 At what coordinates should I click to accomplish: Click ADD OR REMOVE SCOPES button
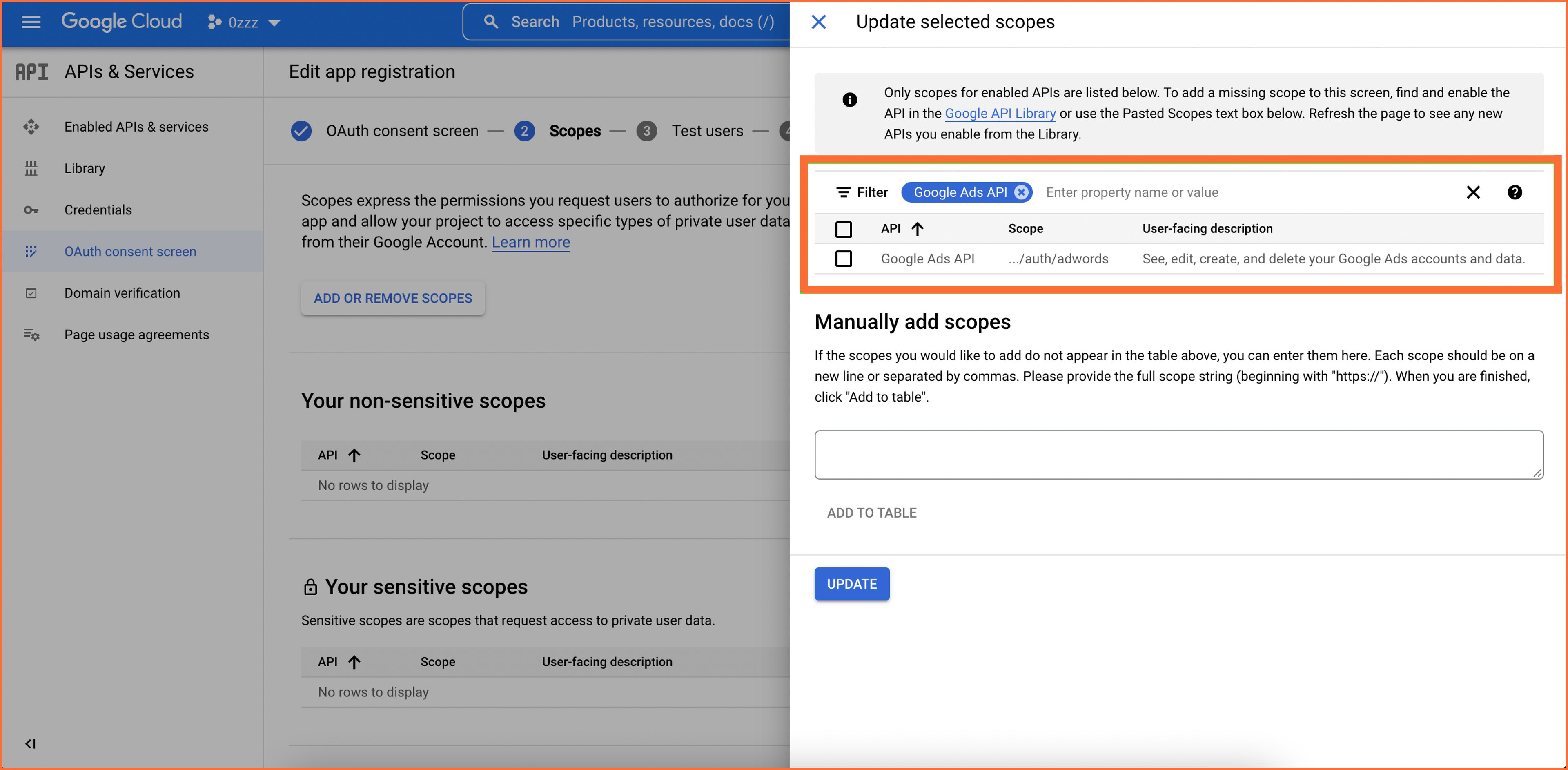click(x=392, y=298)
